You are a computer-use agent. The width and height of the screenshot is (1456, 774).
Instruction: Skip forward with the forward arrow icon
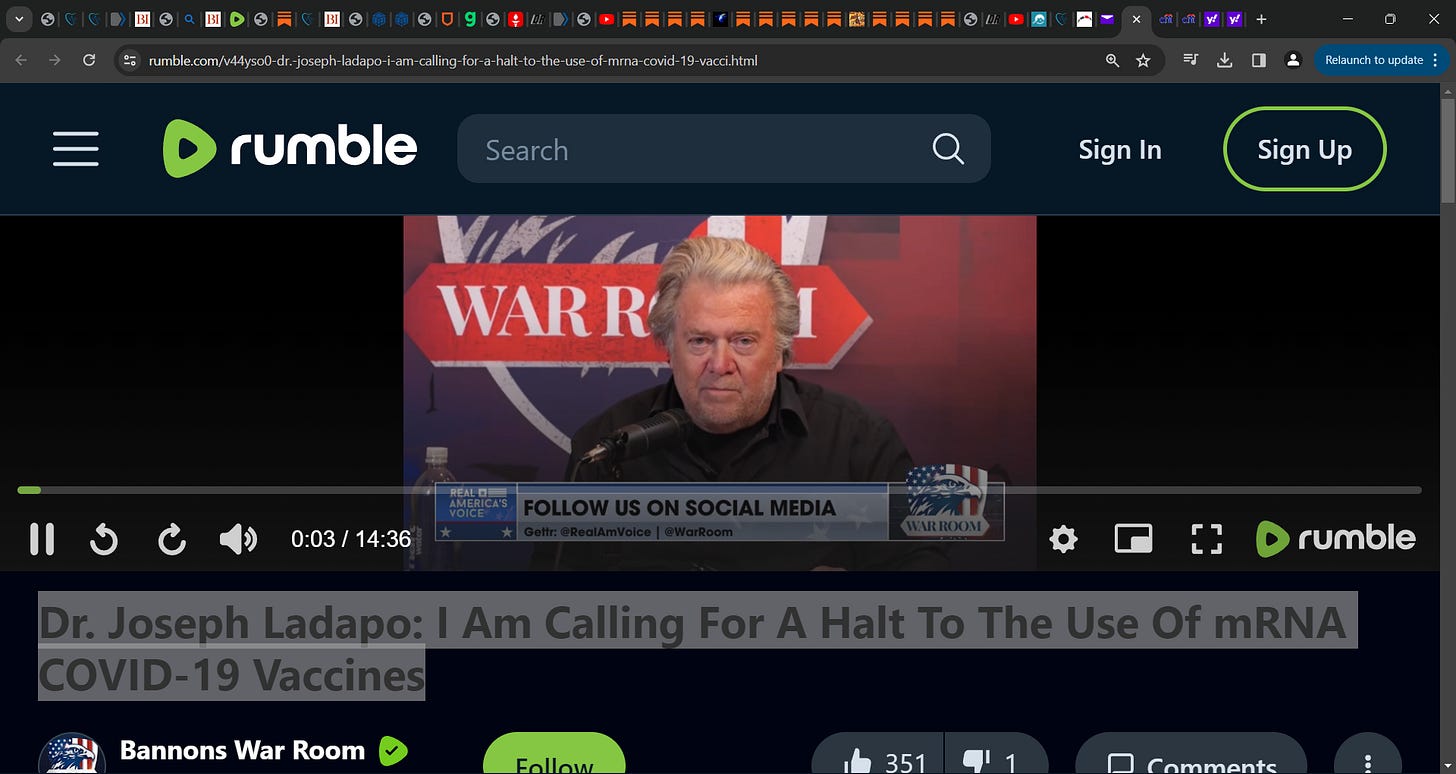coord(172,540)
